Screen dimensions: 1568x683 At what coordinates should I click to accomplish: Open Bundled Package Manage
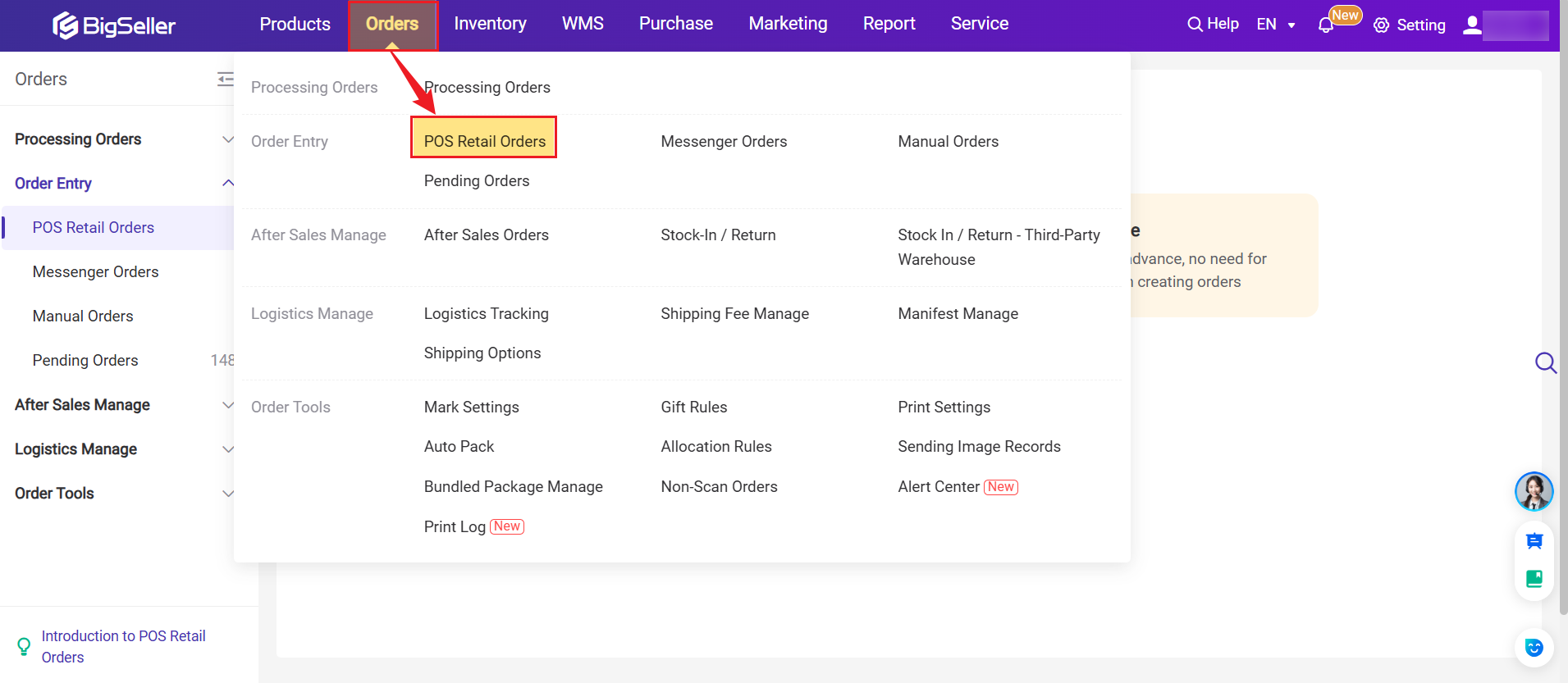click(x=514, y=486)
